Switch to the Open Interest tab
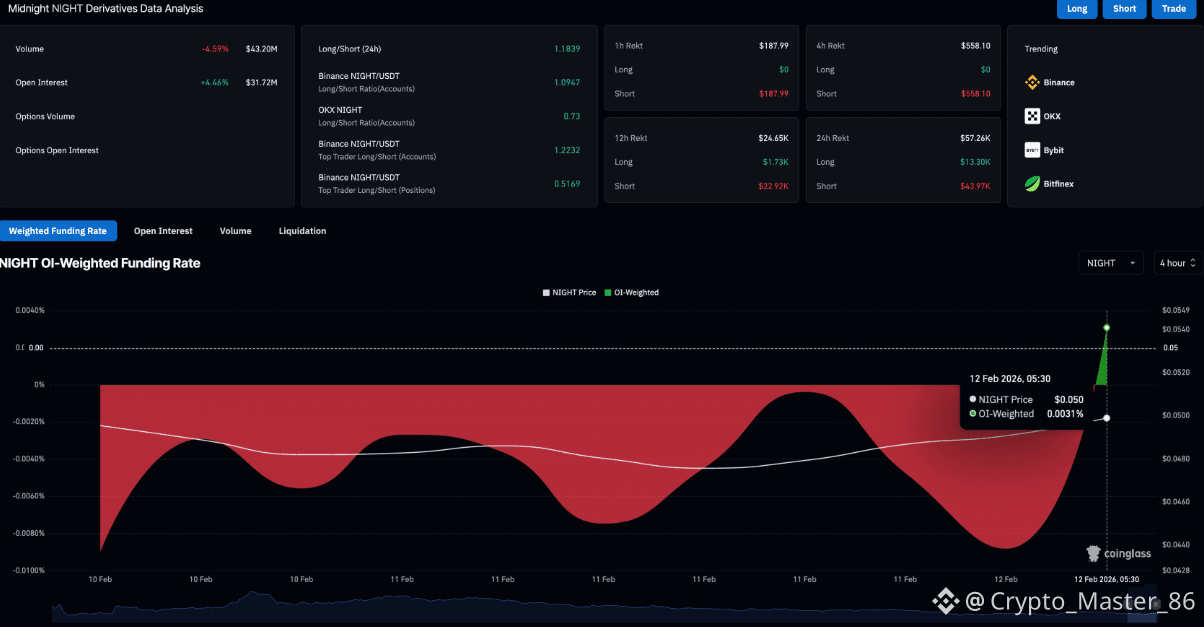 point(163,231)
